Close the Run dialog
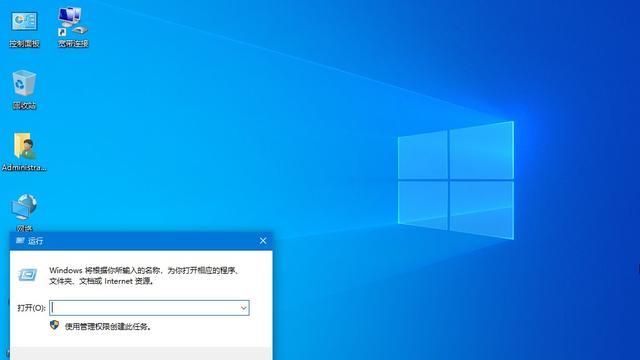Screen dimensions: 640x360 click(263, 241)
